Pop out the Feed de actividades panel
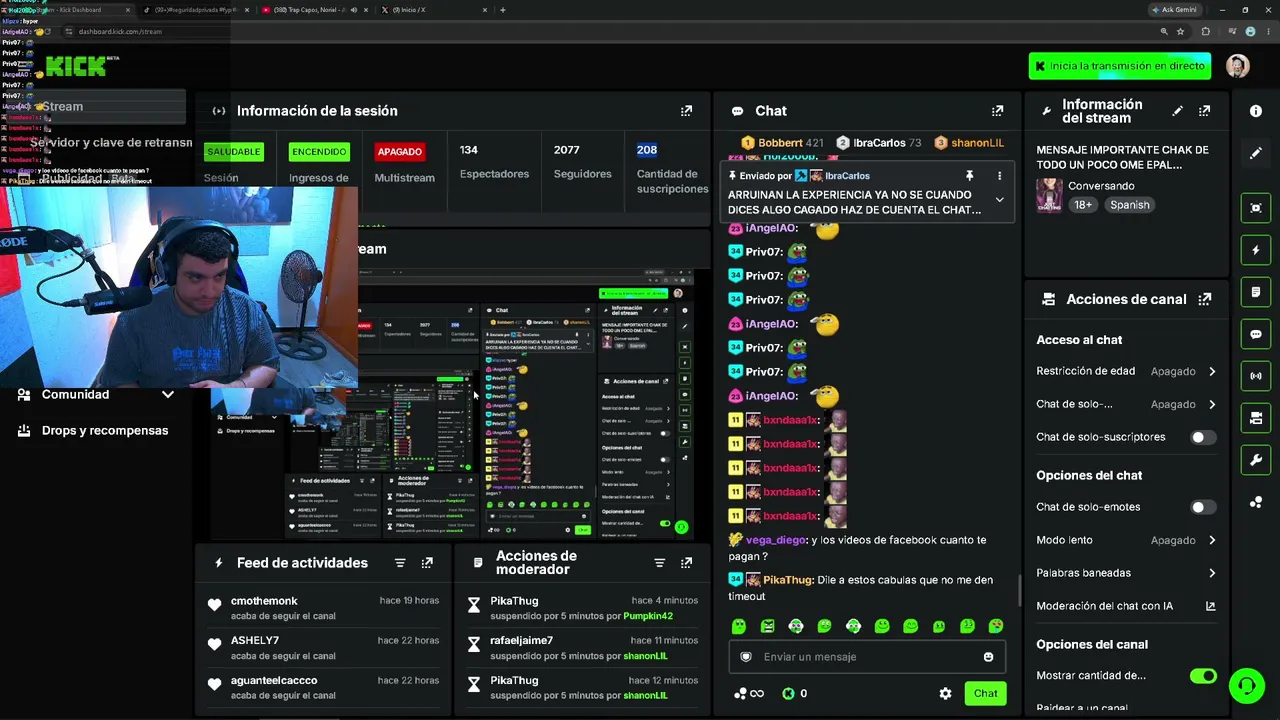The width and height of the screenshot is (1280, 720). [x=427, y=563]
